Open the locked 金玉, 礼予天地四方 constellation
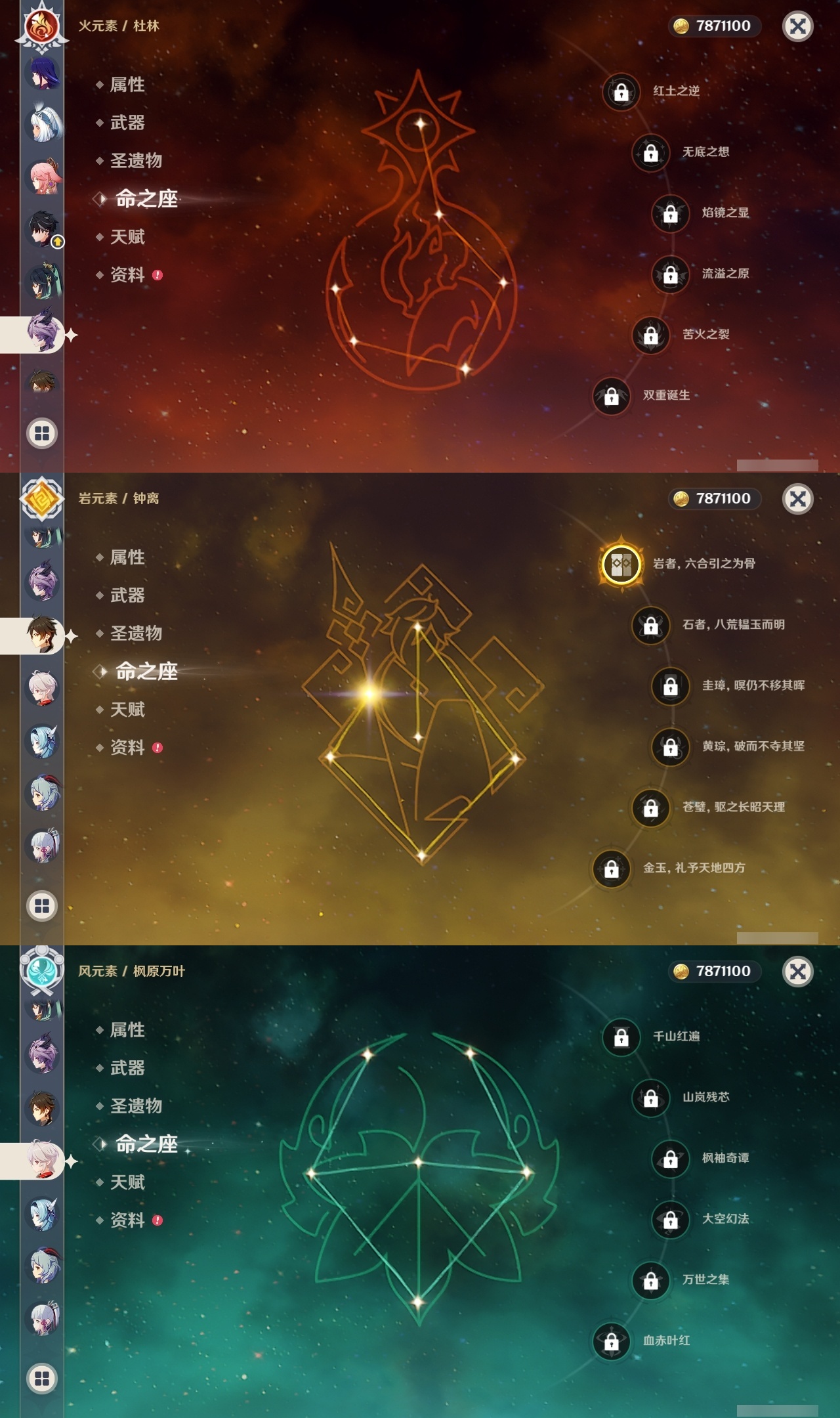The width and height of the screenshot is (840, 1418). click(611, 869)
